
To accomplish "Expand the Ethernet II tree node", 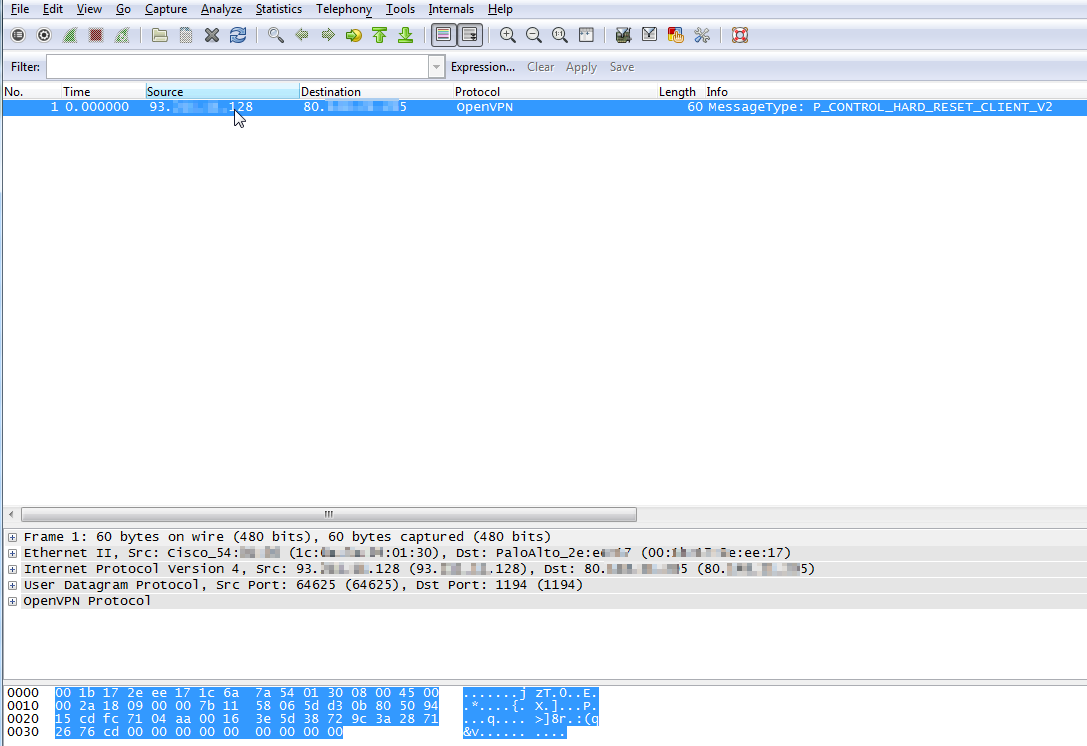I will coord(12,553).
